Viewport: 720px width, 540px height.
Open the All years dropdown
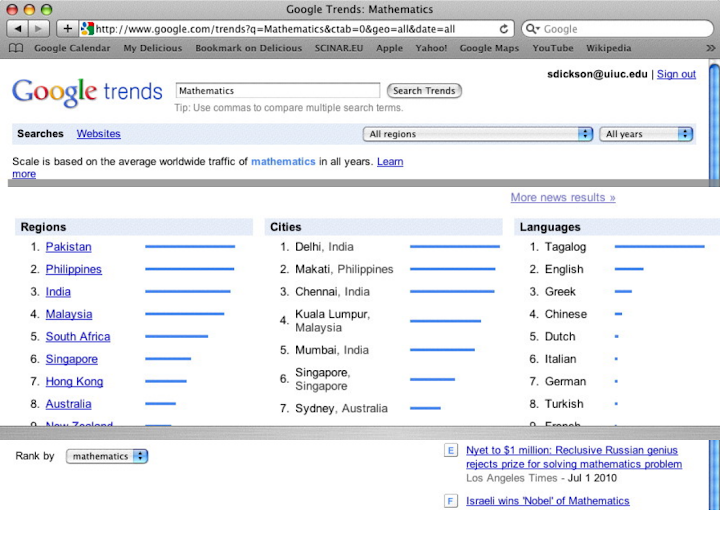click(646, 134)
